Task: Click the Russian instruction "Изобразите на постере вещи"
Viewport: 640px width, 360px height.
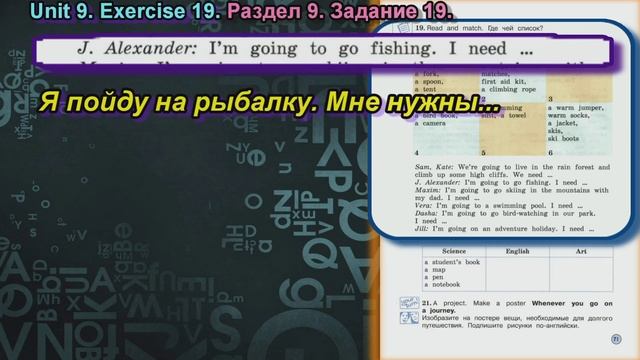Action: click(x=517, y=322)
